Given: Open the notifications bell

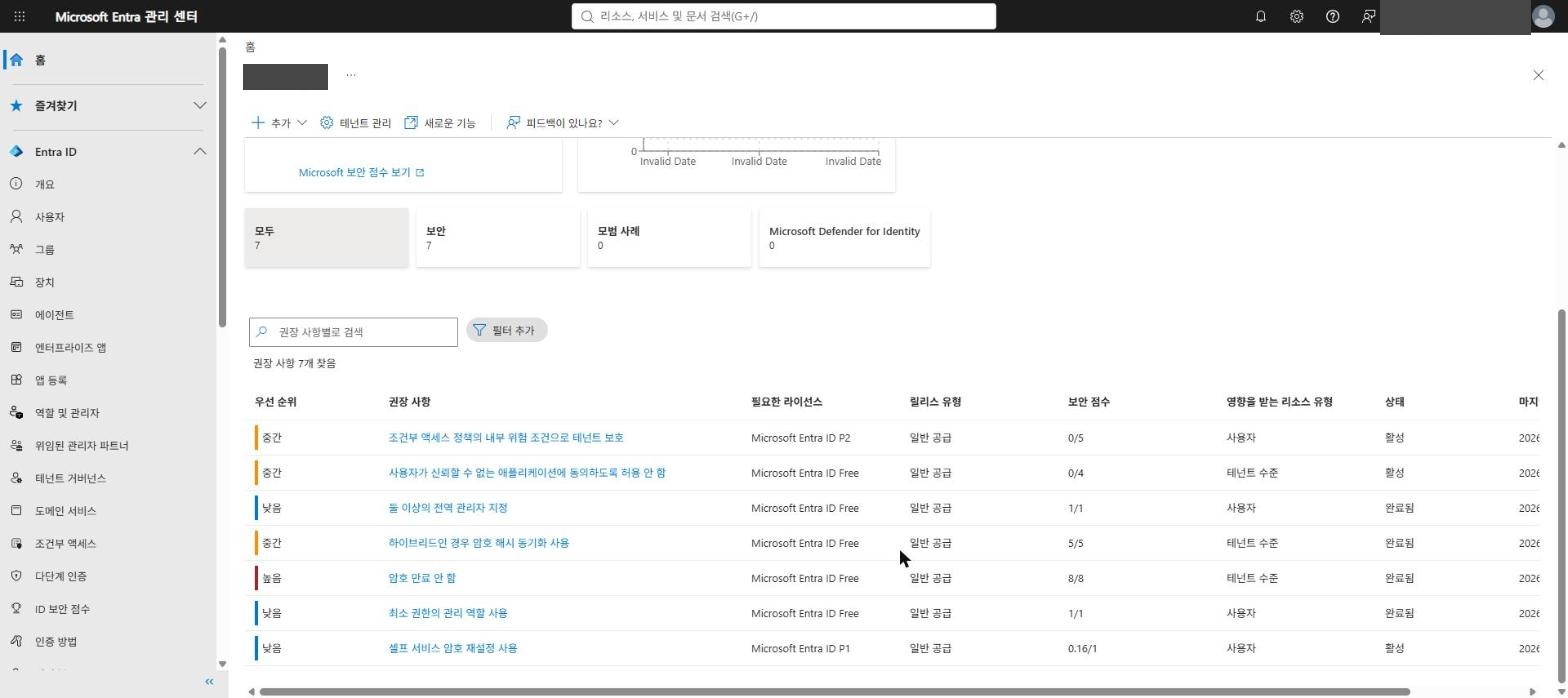Looking at the screenshot, I should 1260,16.
